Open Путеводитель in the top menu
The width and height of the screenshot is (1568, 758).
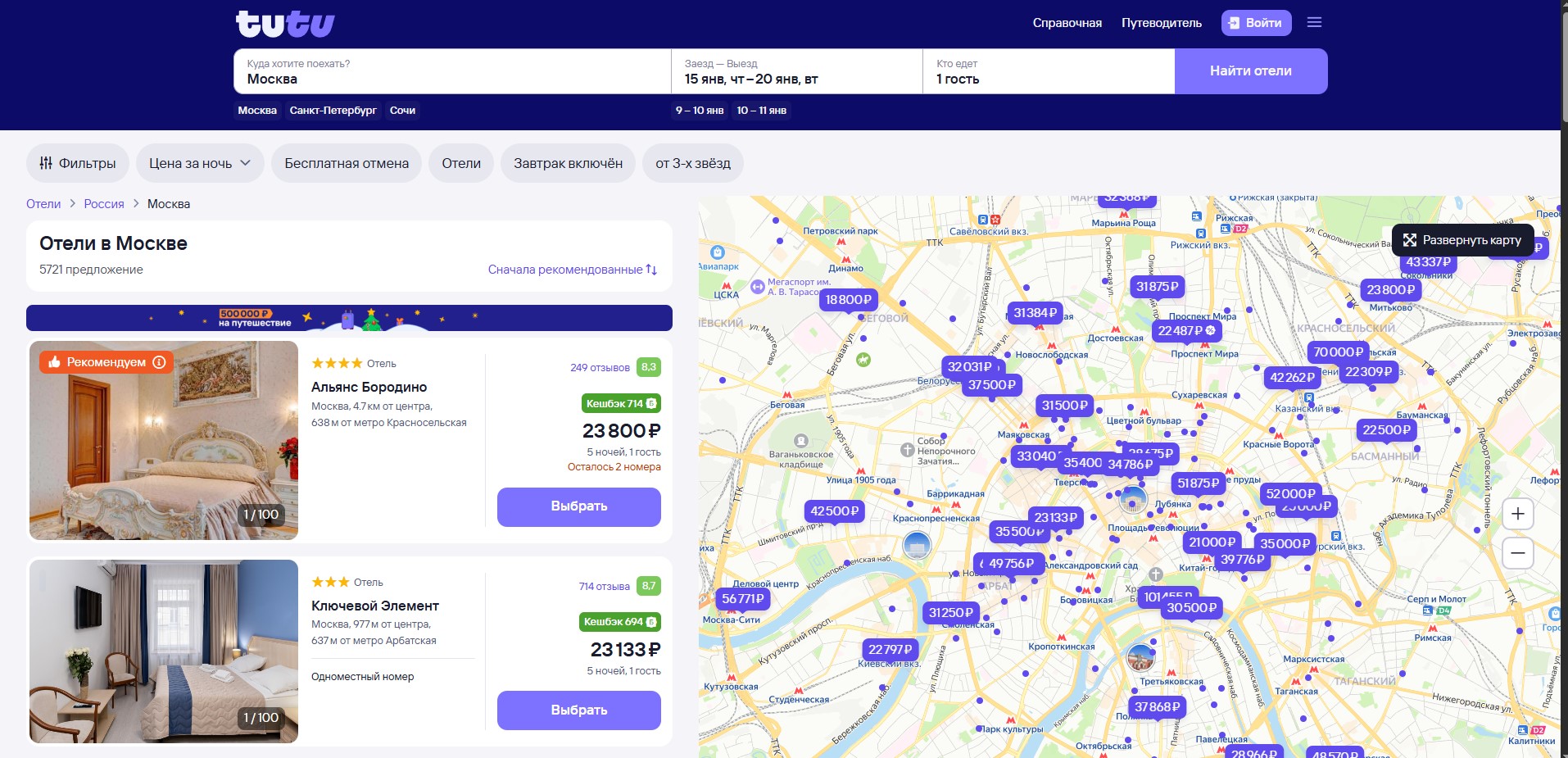1161,23
